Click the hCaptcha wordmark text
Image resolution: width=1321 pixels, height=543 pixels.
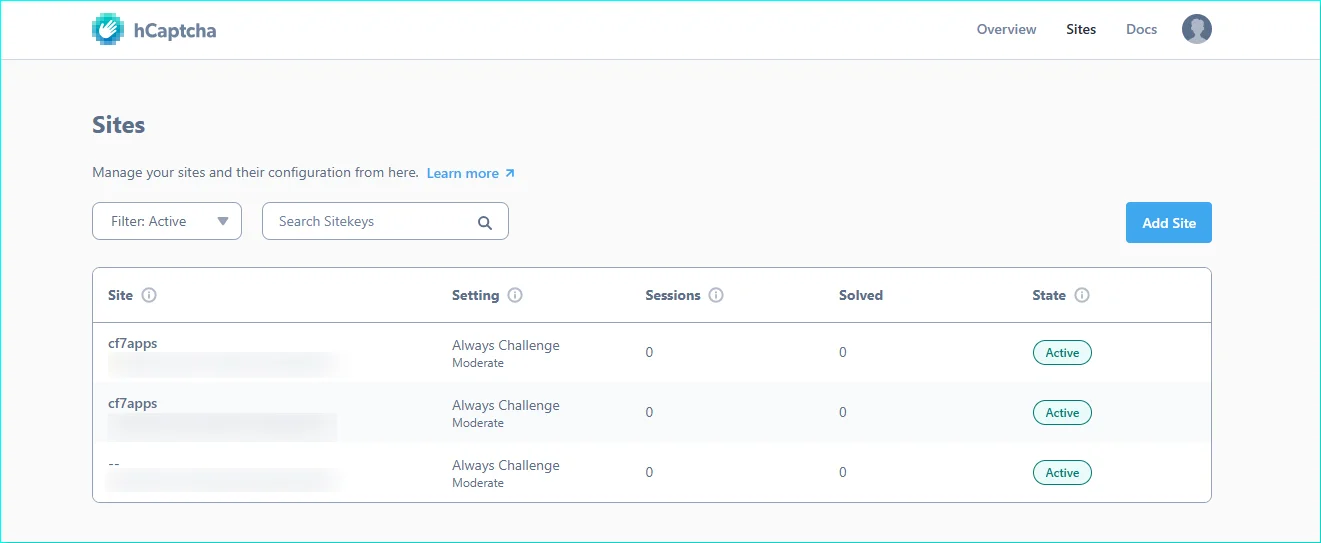click(x=175, y=30)
